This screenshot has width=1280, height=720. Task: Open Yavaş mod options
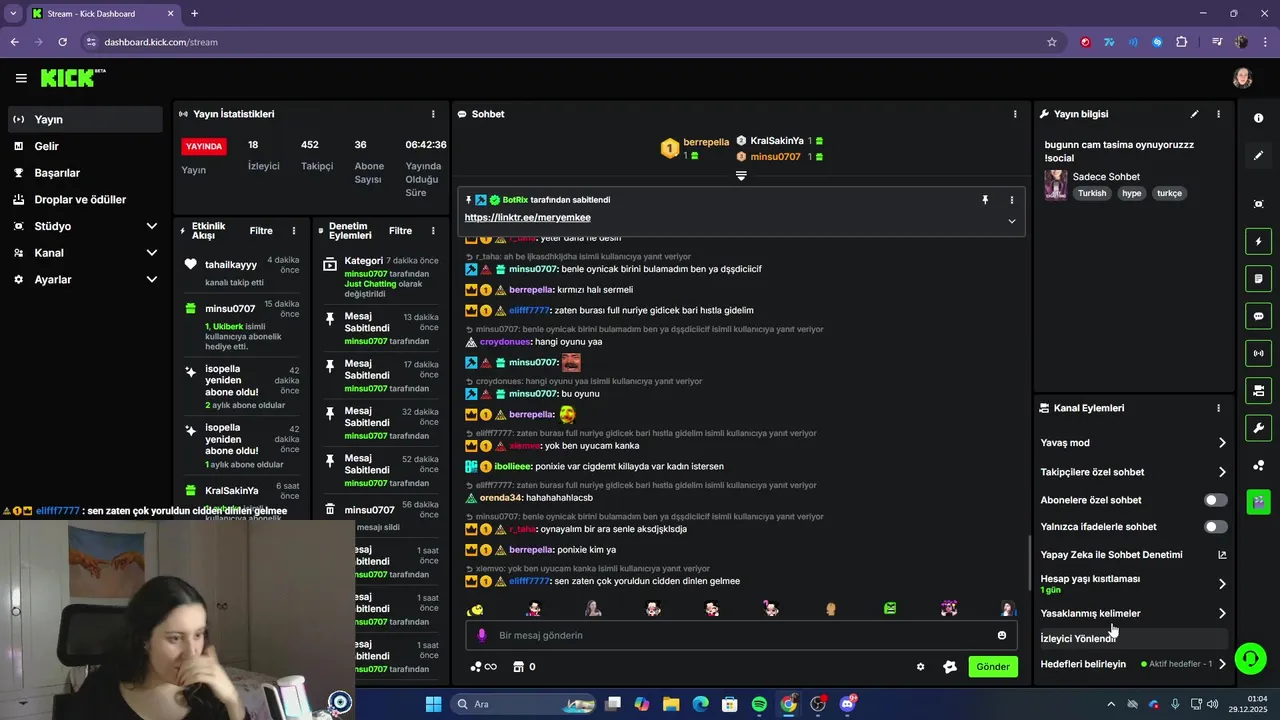1134,443
